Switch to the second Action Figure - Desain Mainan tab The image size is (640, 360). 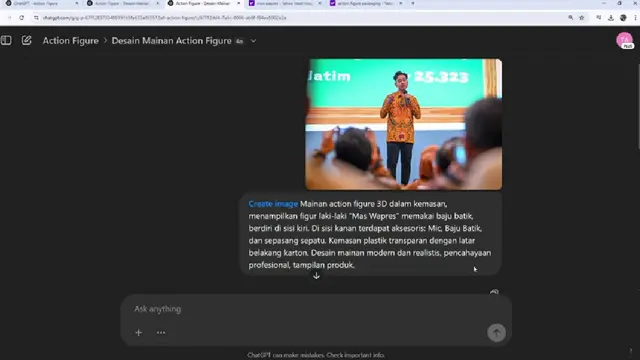pyautogui.click(x=122, y=4)
